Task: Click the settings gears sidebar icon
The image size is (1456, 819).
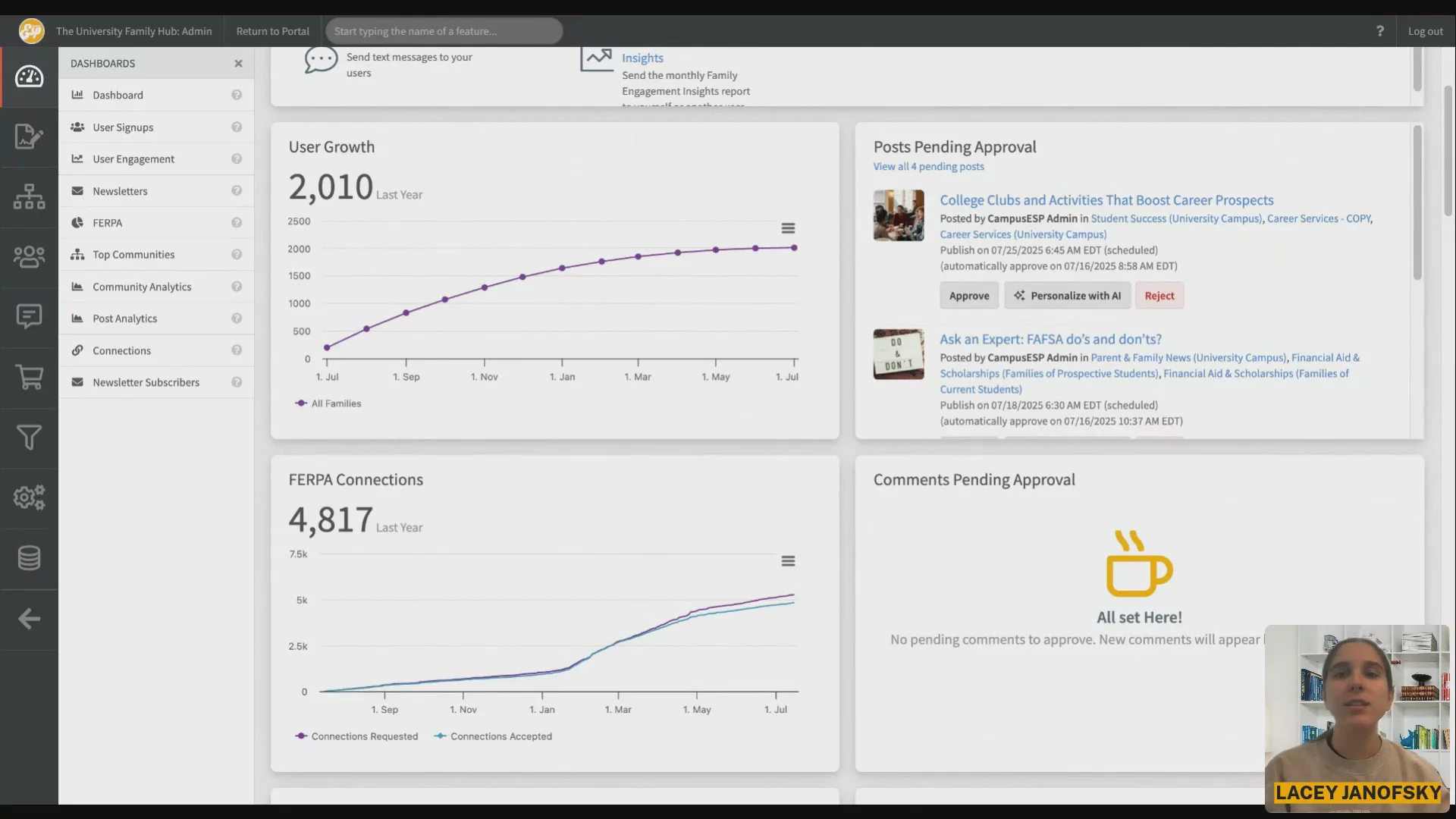Action: click(29, 497)
